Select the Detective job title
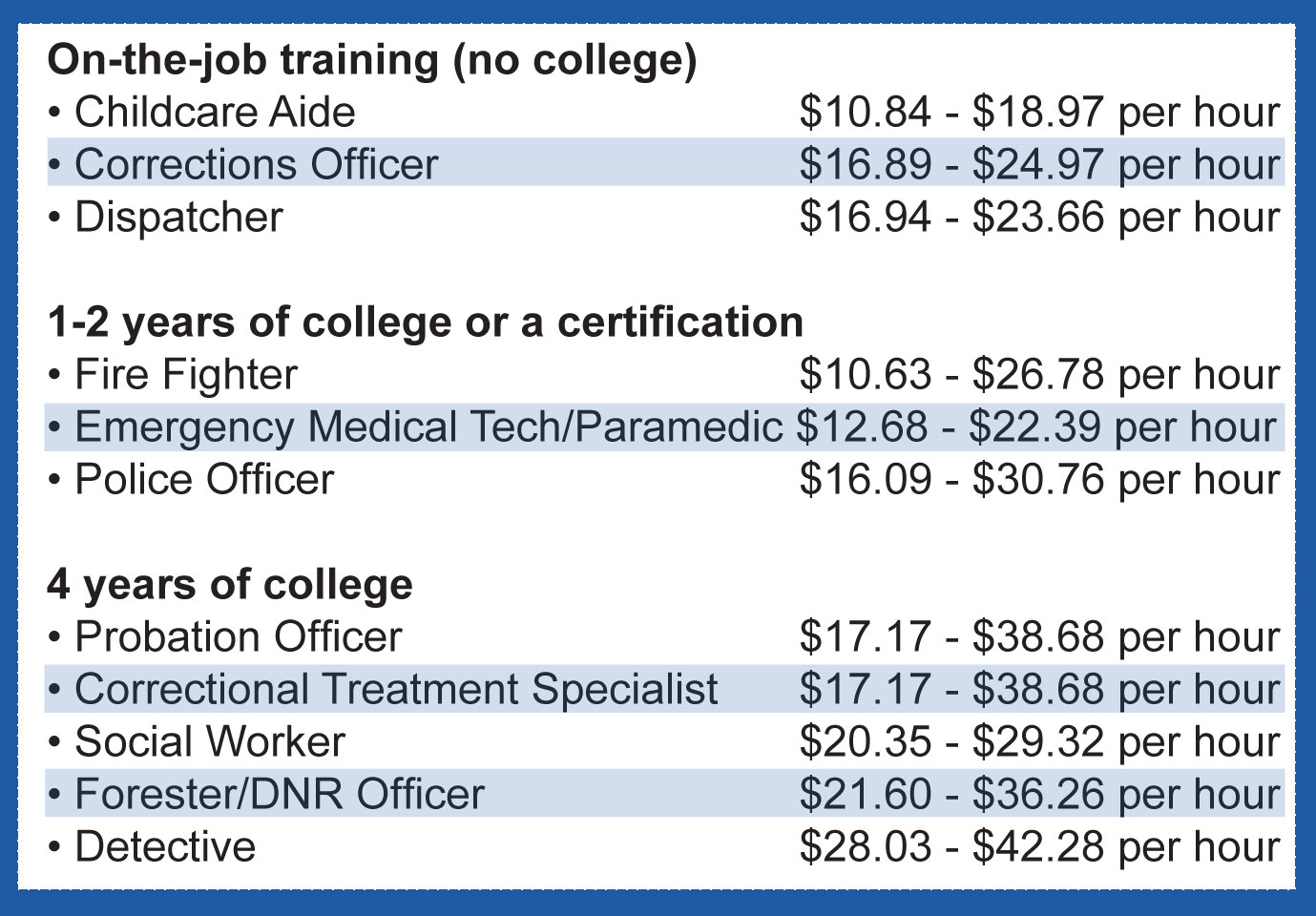Image resolution: width=1316 pixels, height=916 pixels. 165,847
